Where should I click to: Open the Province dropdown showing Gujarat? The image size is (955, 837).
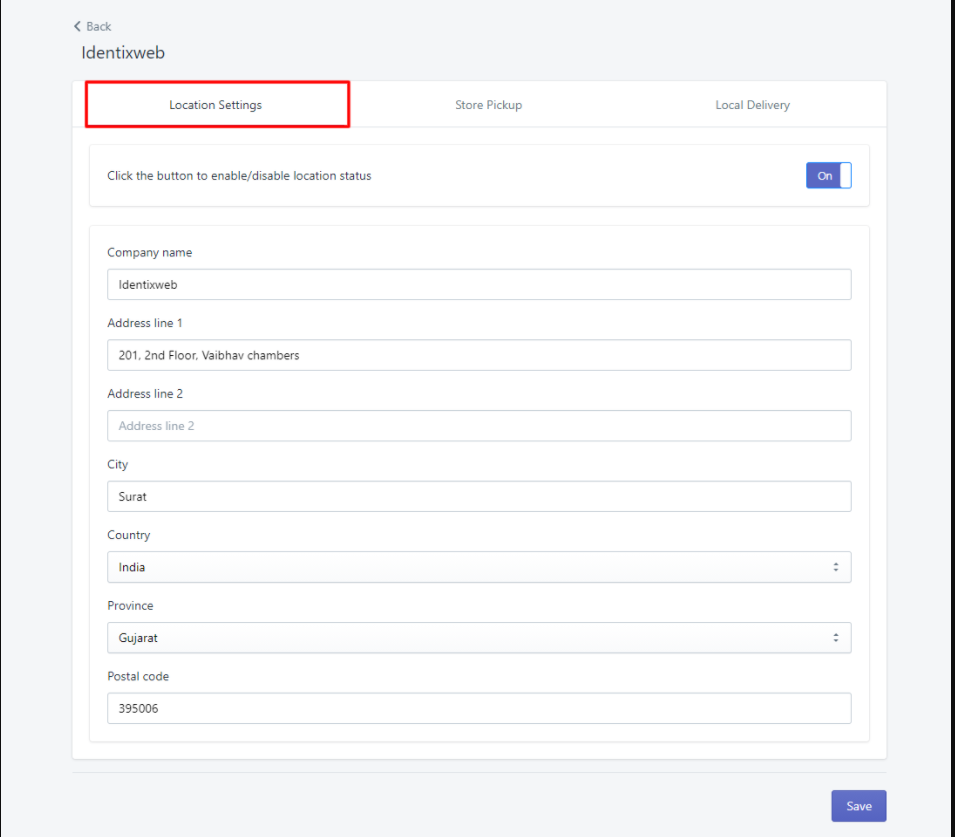(479, 638)
